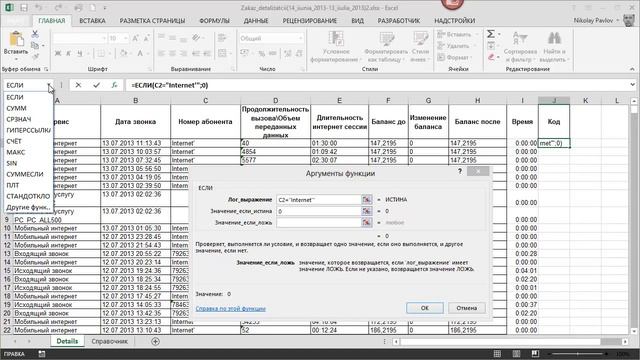Image resolution: width=640 pixels, height=360 pixels.
Task: Click the Bold (Ж) formatting icon
Action: 58,53
